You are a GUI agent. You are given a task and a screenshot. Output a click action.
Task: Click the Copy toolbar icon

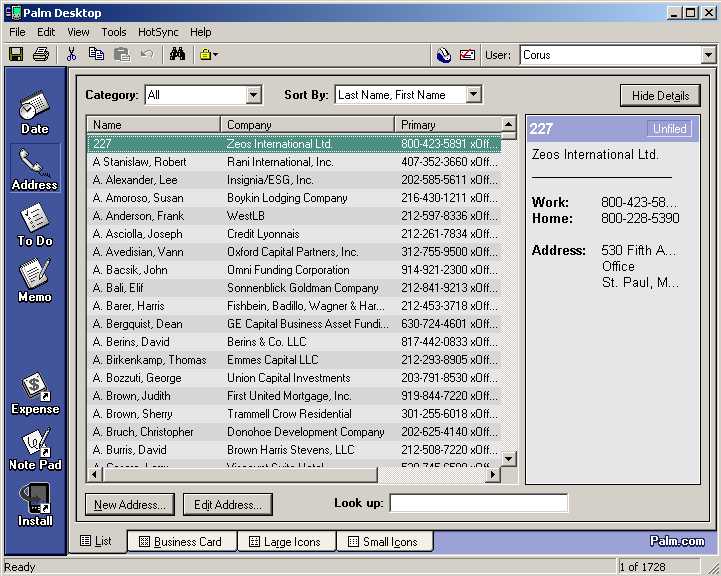point(96,54)
